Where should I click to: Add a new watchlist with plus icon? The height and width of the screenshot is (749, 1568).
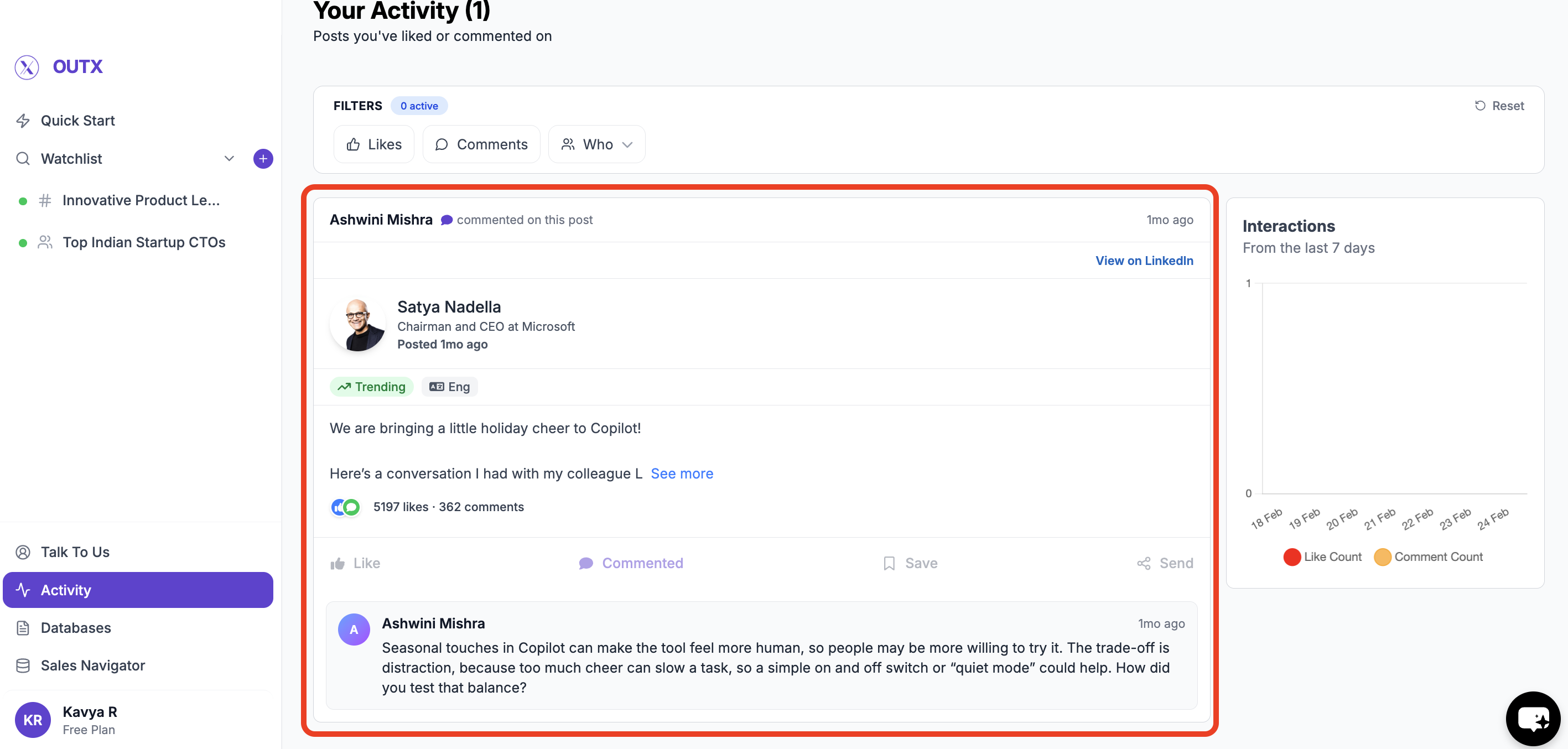263,159
